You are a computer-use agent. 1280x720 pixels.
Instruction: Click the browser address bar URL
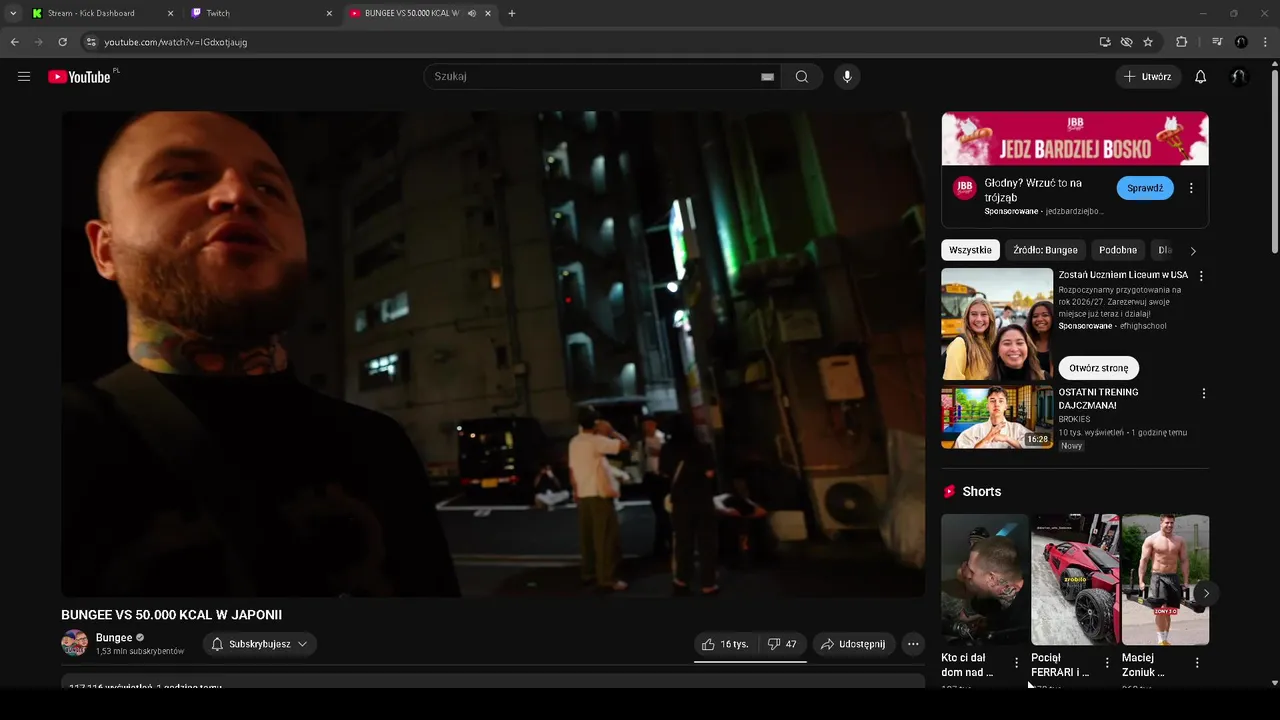point(176,42)
